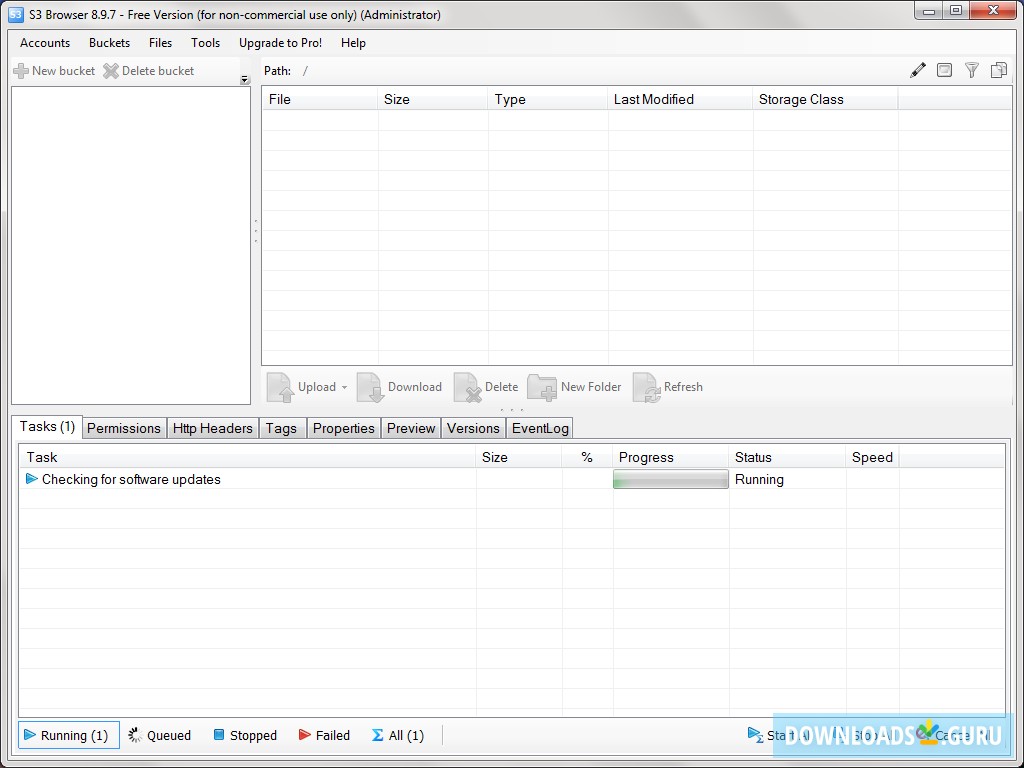Image resolution: width=1024 pixels, height=768 pixels.
Task: Click the green task progress bar
Action: (x=671, y=479)
